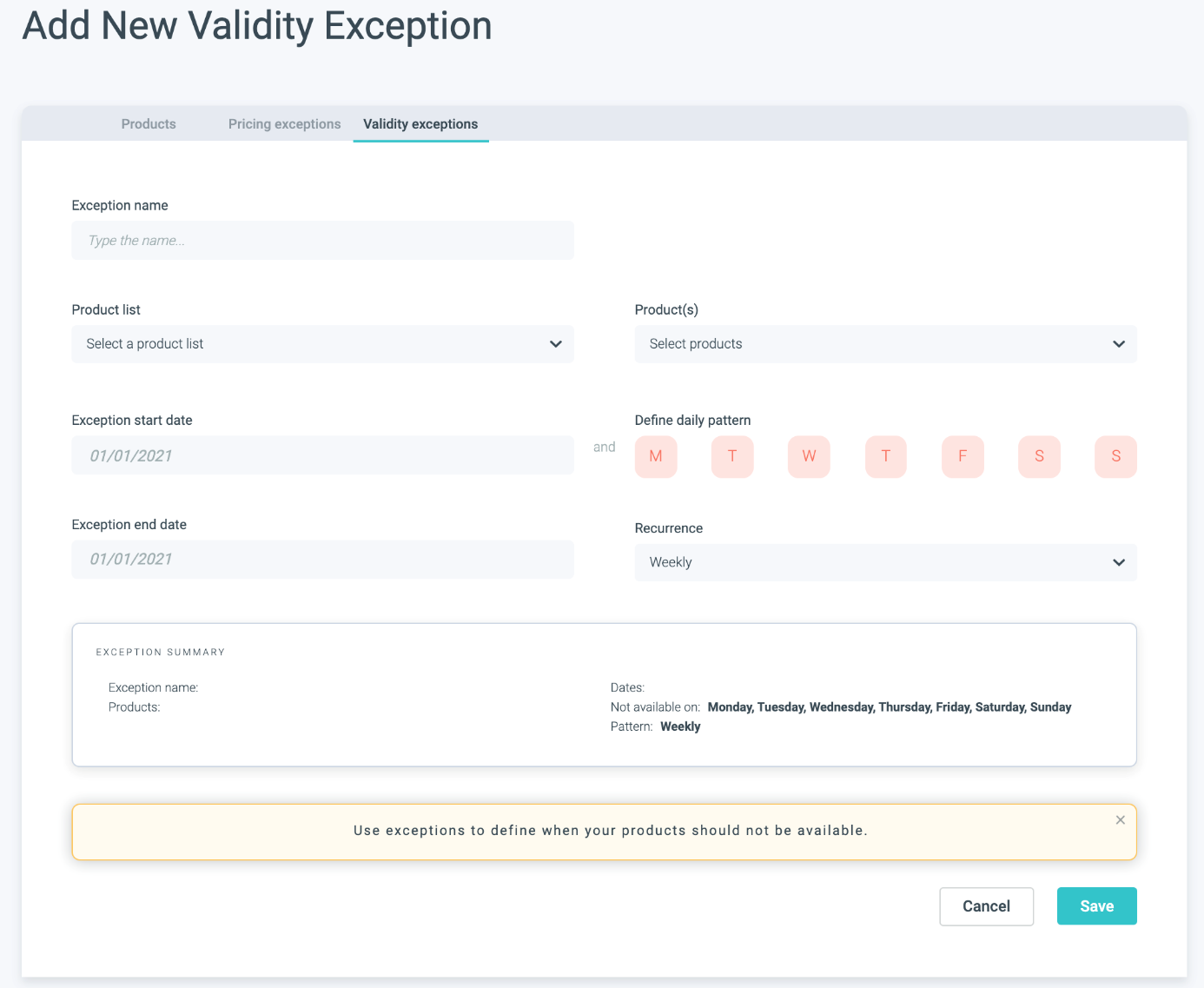Select the Validity exceptions tab
Screen dimensions: 1204x988
pyautogui.click(x=420, y=124)
